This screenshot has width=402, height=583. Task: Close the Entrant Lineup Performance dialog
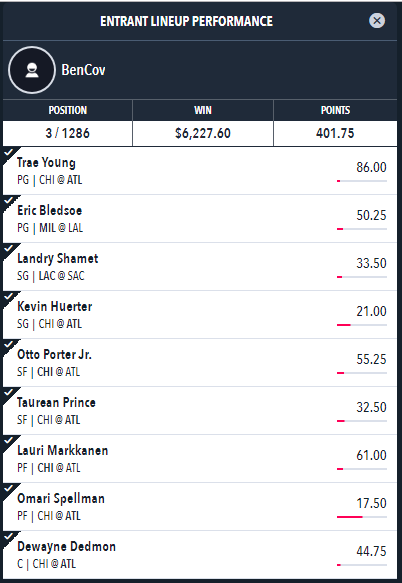pyautogui.click(x=377, y=20)
